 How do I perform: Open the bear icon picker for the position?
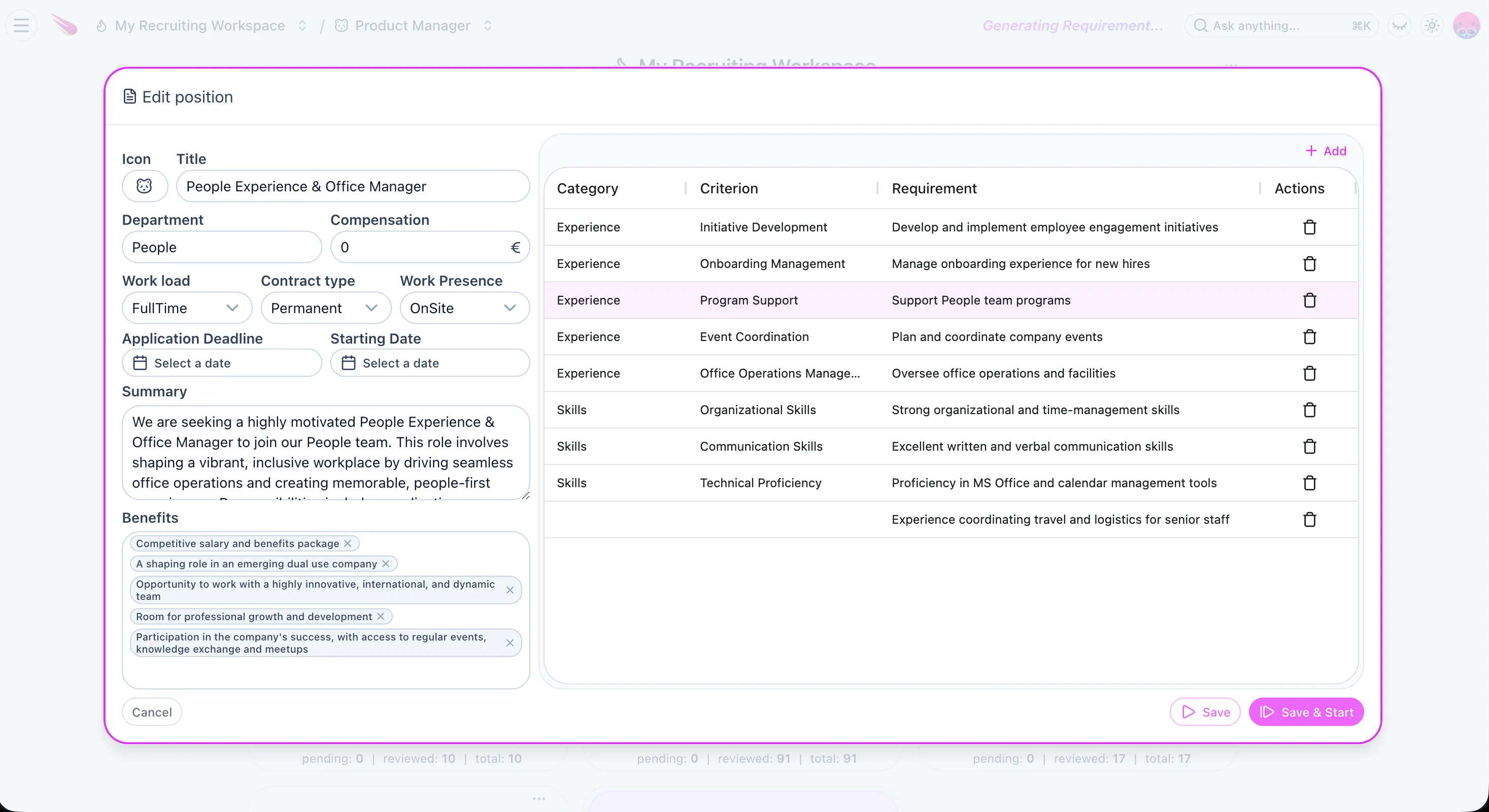click(x=144, y=186)
